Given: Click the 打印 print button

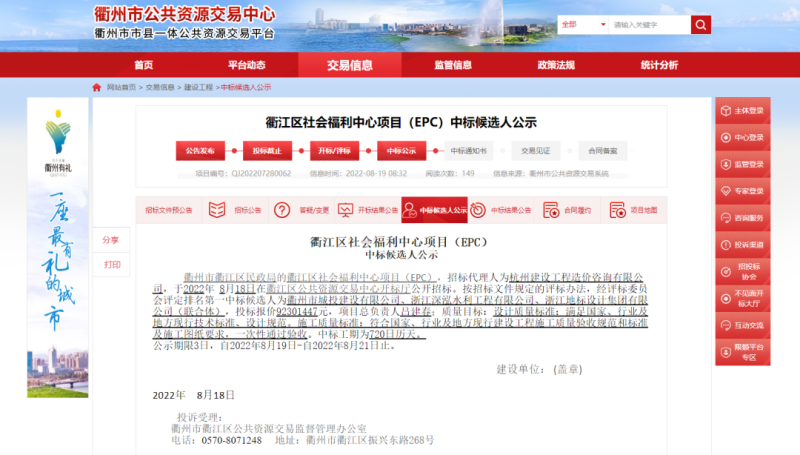Looking at the screenshot, I should pyautogui.click(x=112, y=265).
